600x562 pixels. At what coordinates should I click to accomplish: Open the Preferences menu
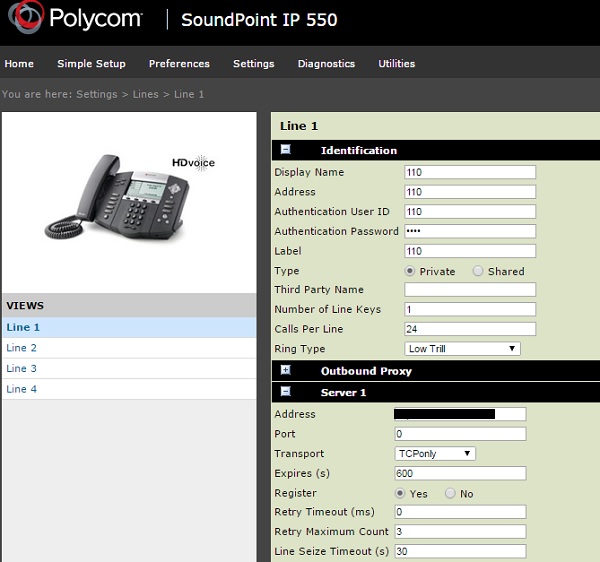(x=179, y=64)
